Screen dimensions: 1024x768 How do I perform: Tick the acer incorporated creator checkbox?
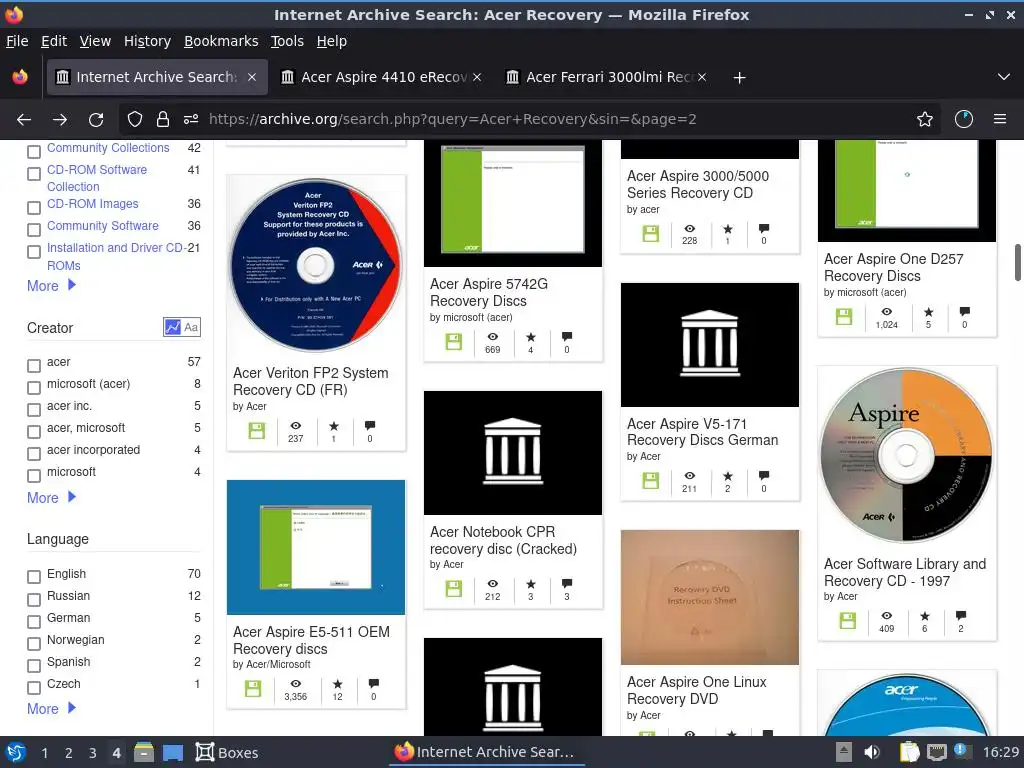pos(34,454)
